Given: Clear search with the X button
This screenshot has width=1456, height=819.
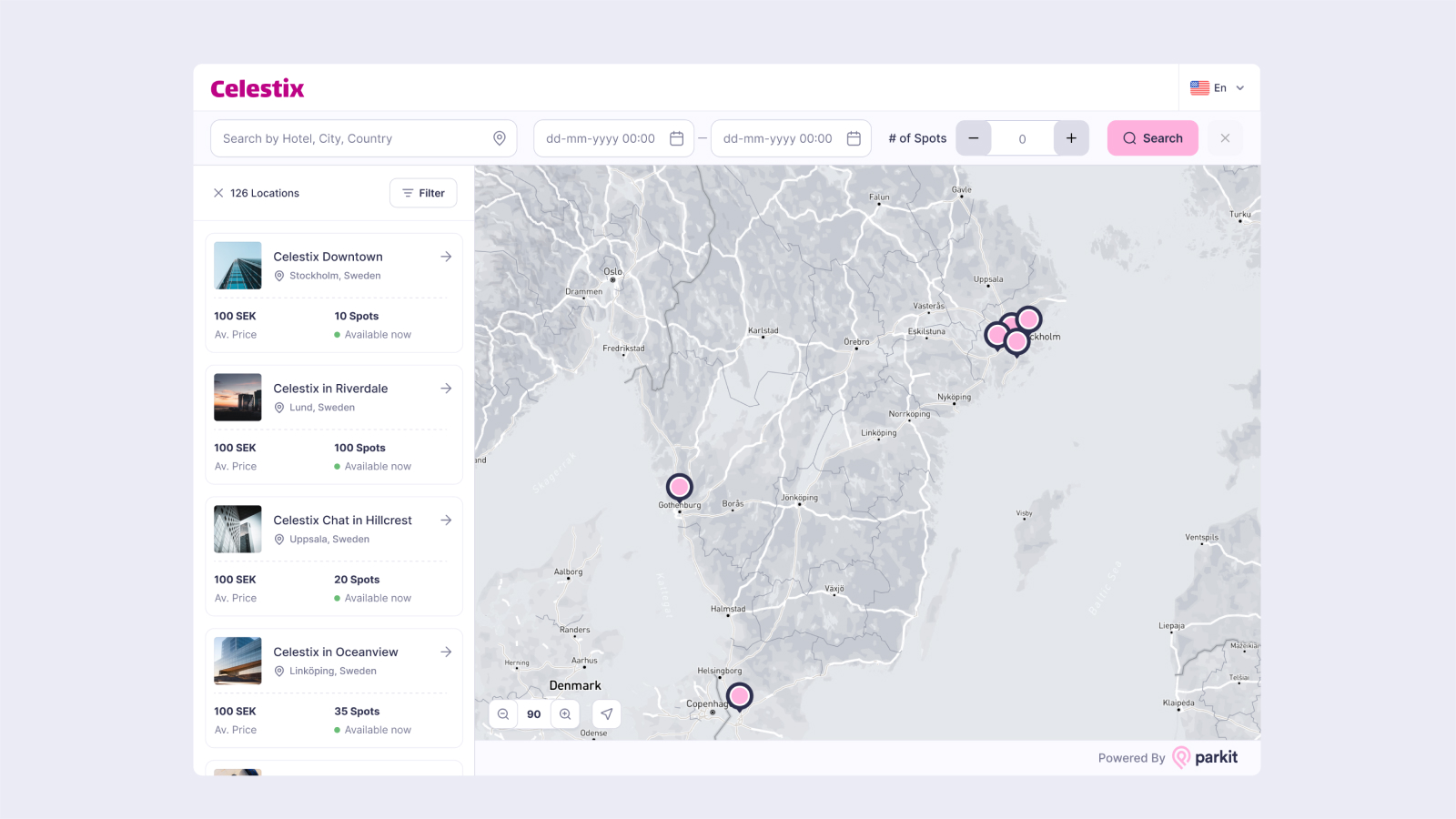Looking at the screenshot, I should click(x=1225, y=138).
